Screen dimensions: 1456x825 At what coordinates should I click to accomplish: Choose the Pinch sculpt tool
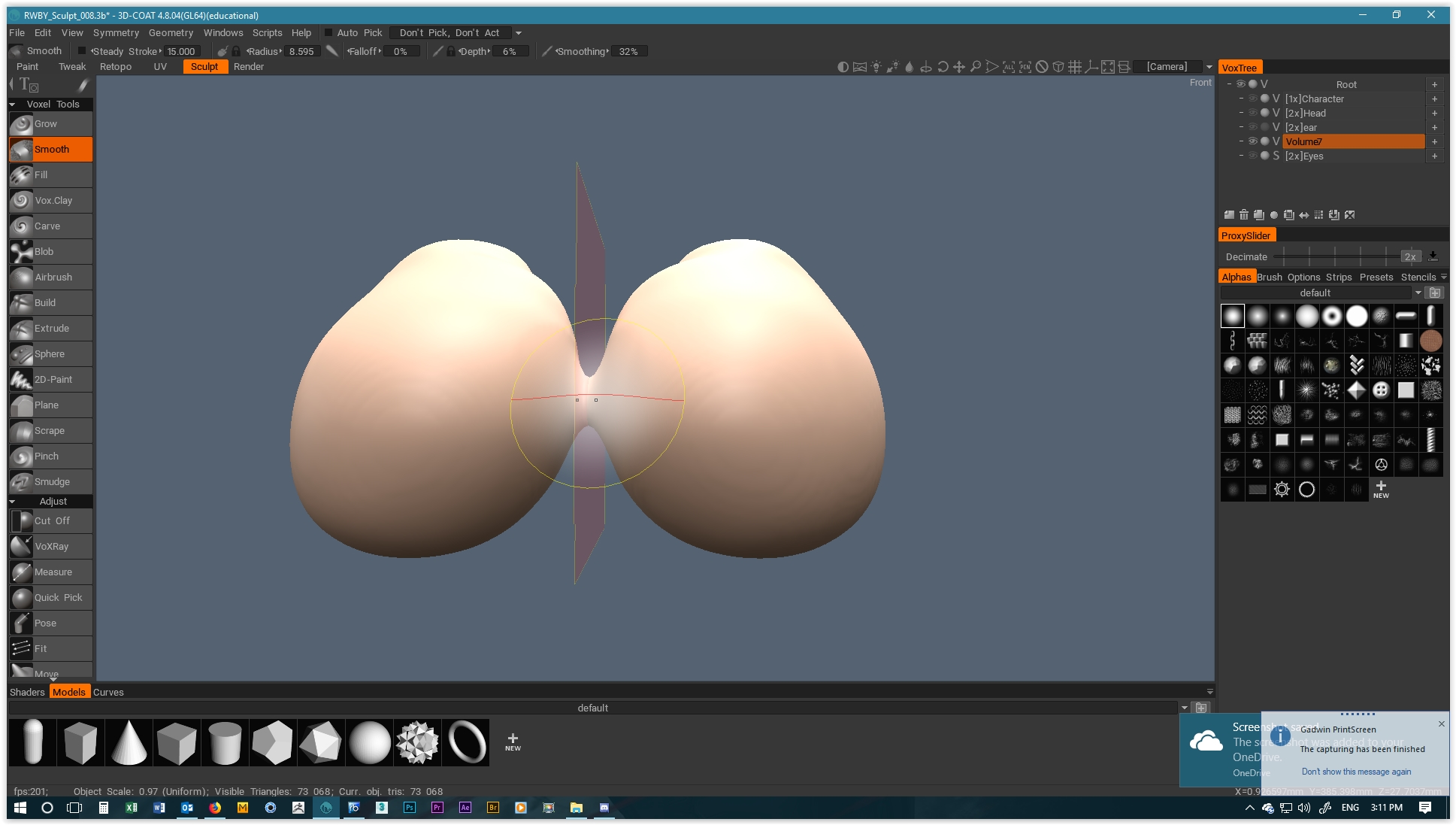tap(50, 456)
